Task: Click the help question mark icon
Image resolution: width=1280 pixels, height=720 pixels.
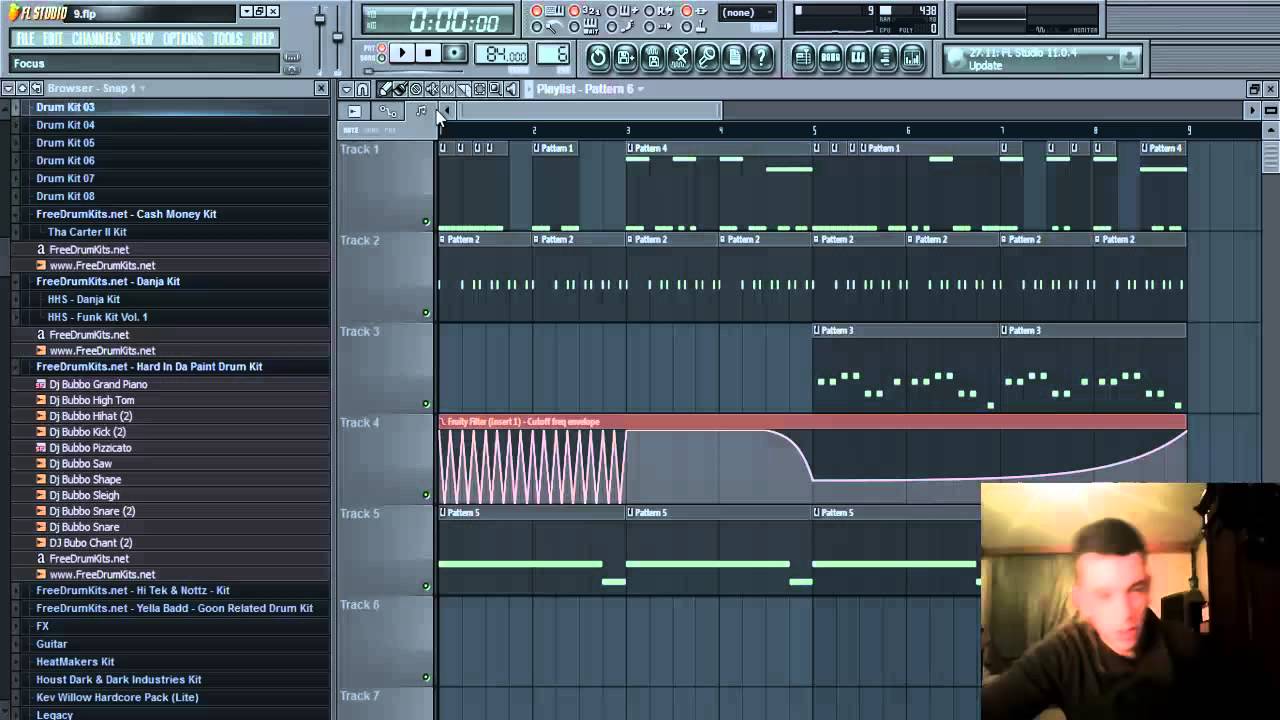Action: point(761,57)
